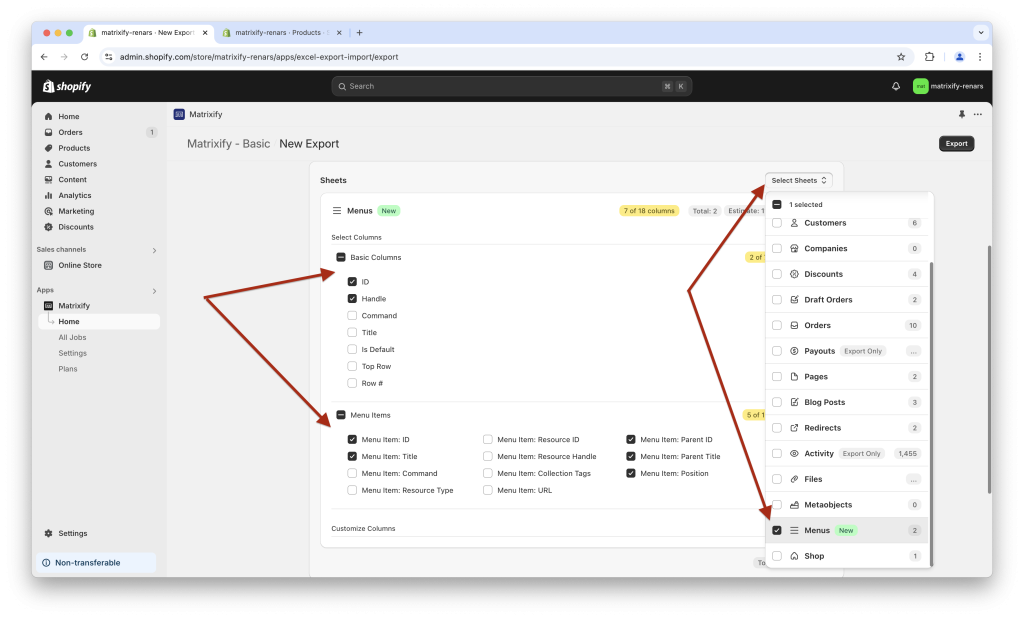The height and width of the screenshot is (619, 1024).
Task: Collapse the Menu Items group
Action: [x=339, y=414]
